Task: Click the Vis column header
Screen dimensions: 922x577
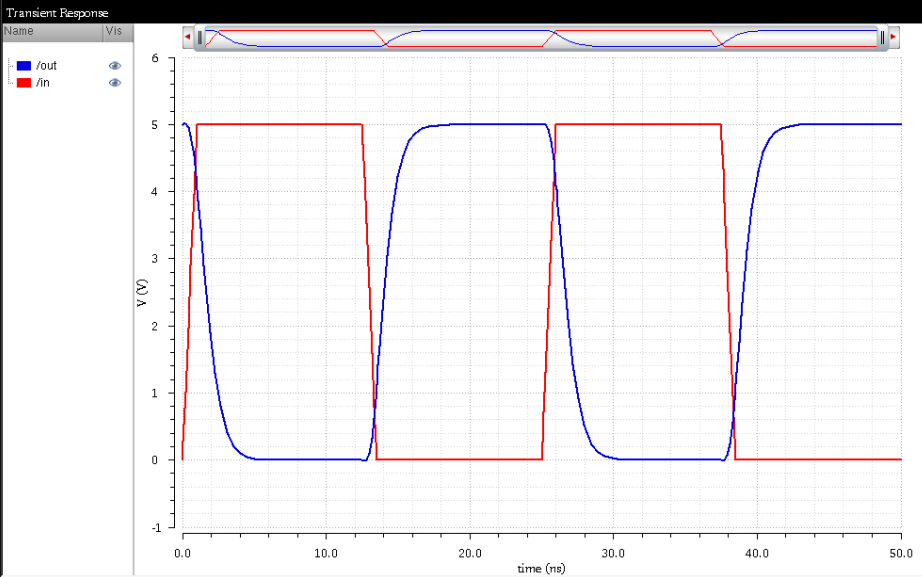Action: coord(115,32)
